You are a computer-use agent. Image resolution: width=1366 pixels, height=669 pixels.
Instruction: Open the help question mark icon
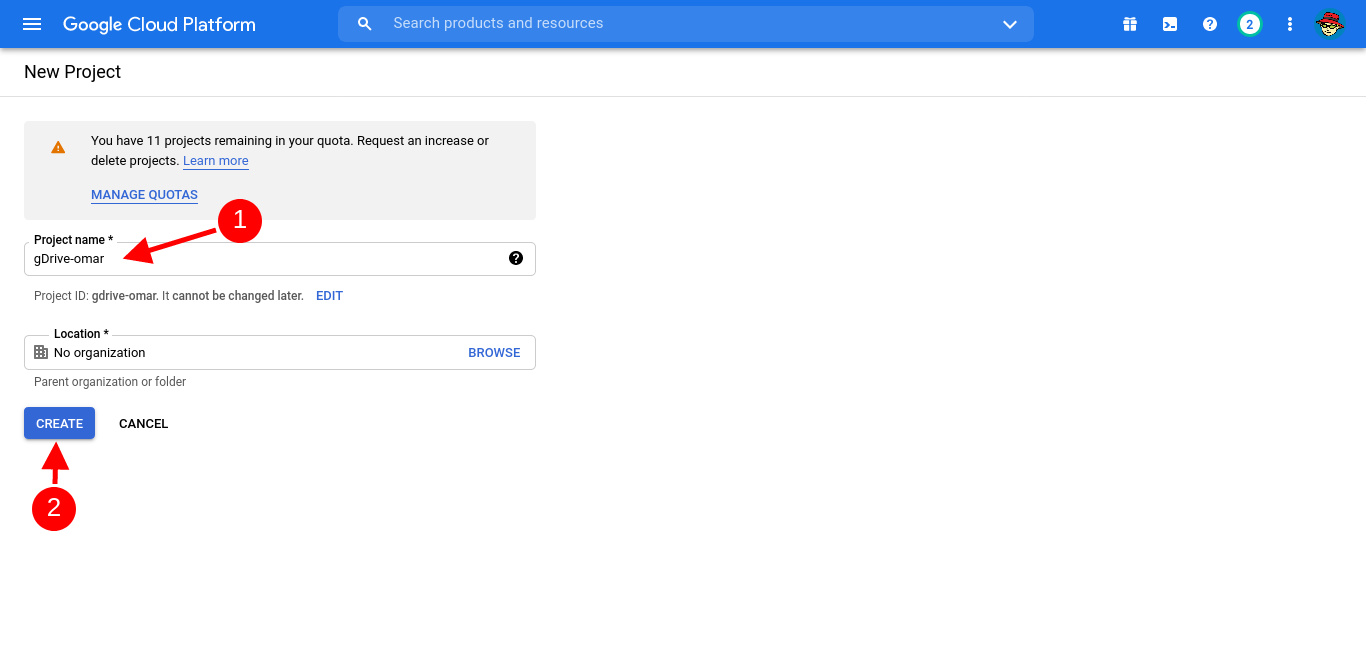point(1210,24)
